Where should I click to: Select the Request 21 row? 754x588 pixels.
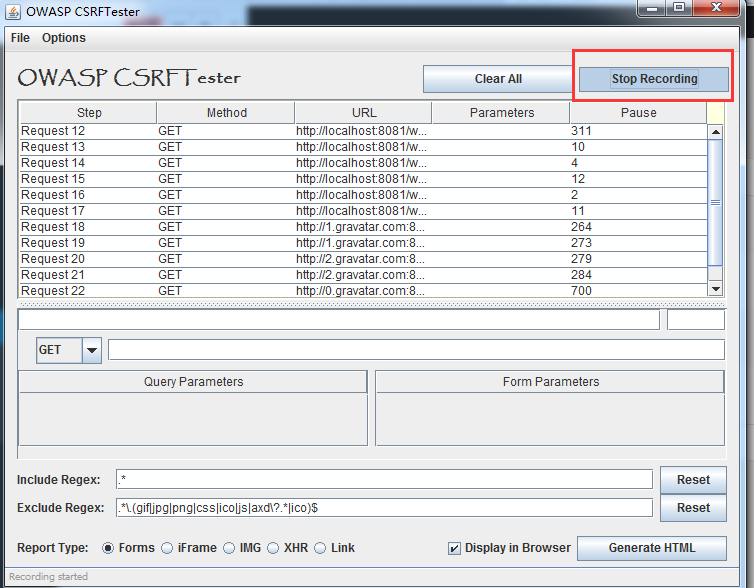click(x=363, y=275)
